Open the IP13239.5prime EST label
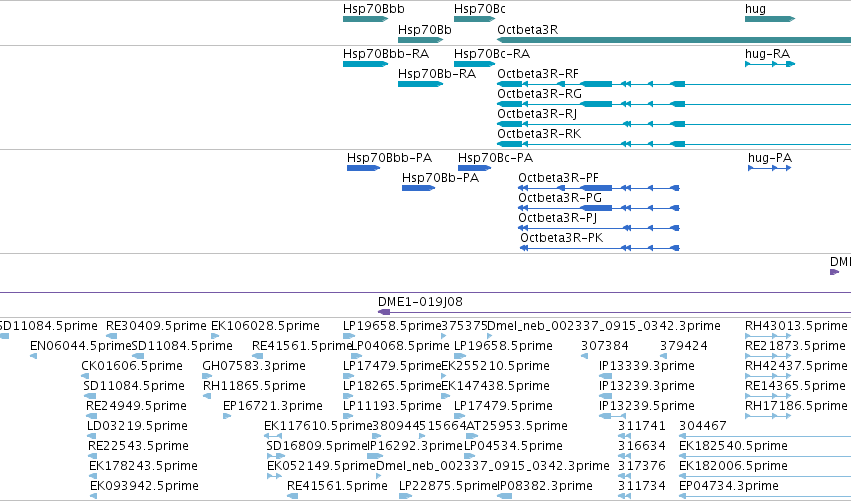 click(646, 406)
